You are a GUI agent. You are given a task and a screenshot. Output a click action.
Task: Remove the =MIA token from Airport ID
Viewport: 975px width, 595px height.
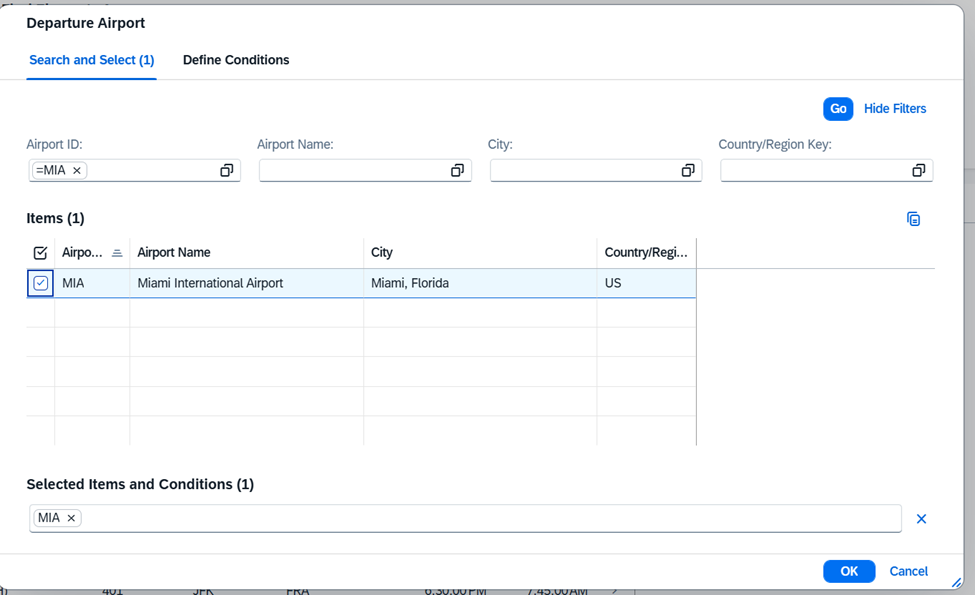pos(77,171)
